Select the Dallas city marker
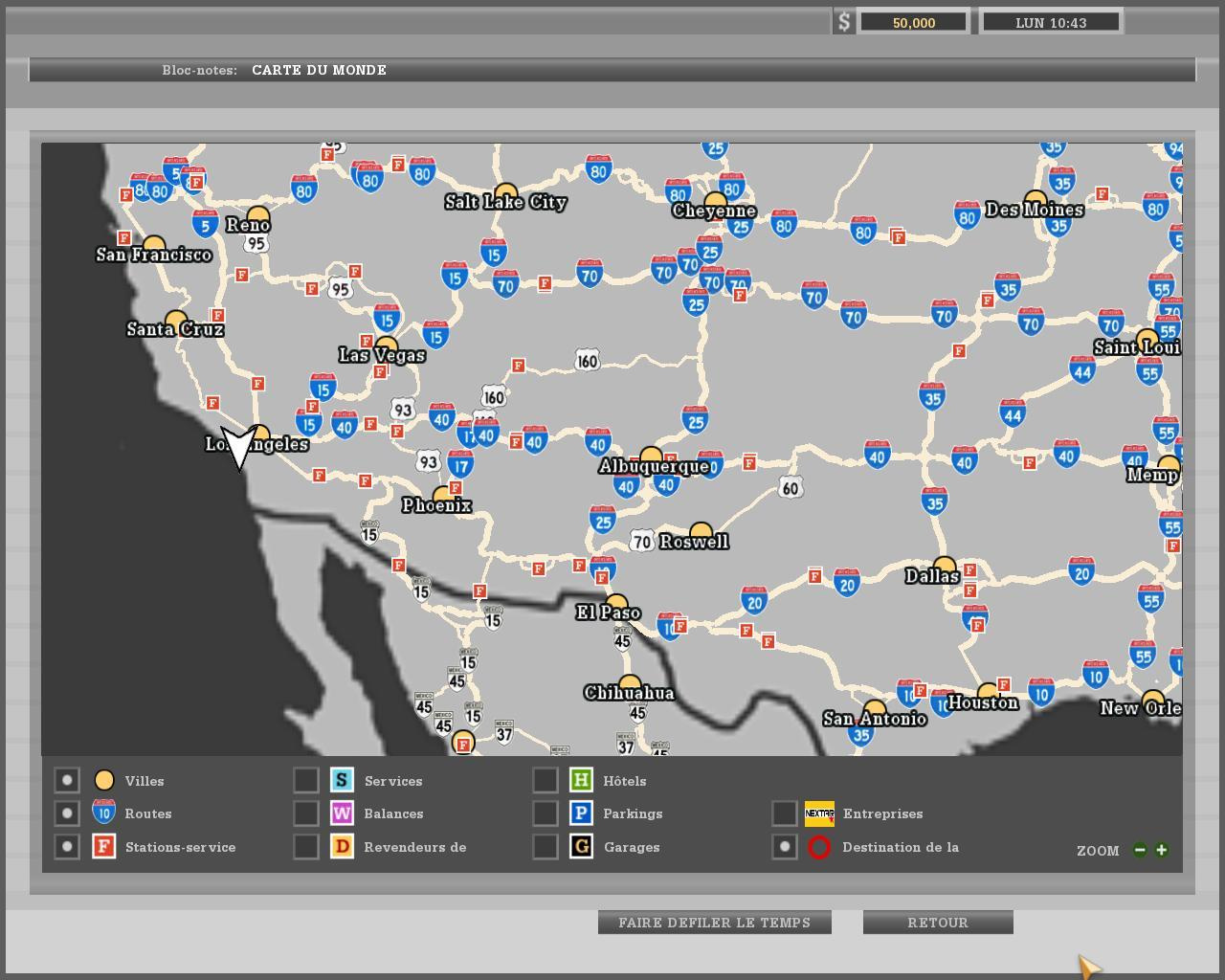 944,567
